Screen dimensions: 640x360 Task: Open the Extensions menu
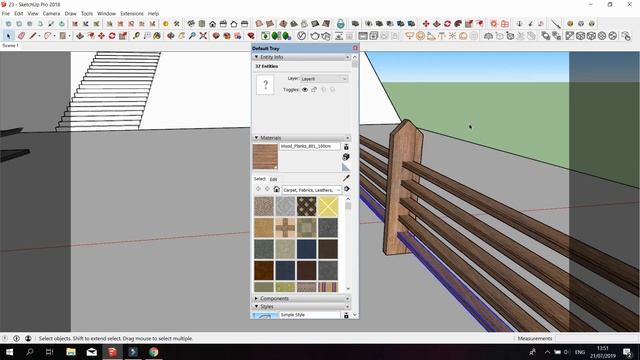point(132,13)
